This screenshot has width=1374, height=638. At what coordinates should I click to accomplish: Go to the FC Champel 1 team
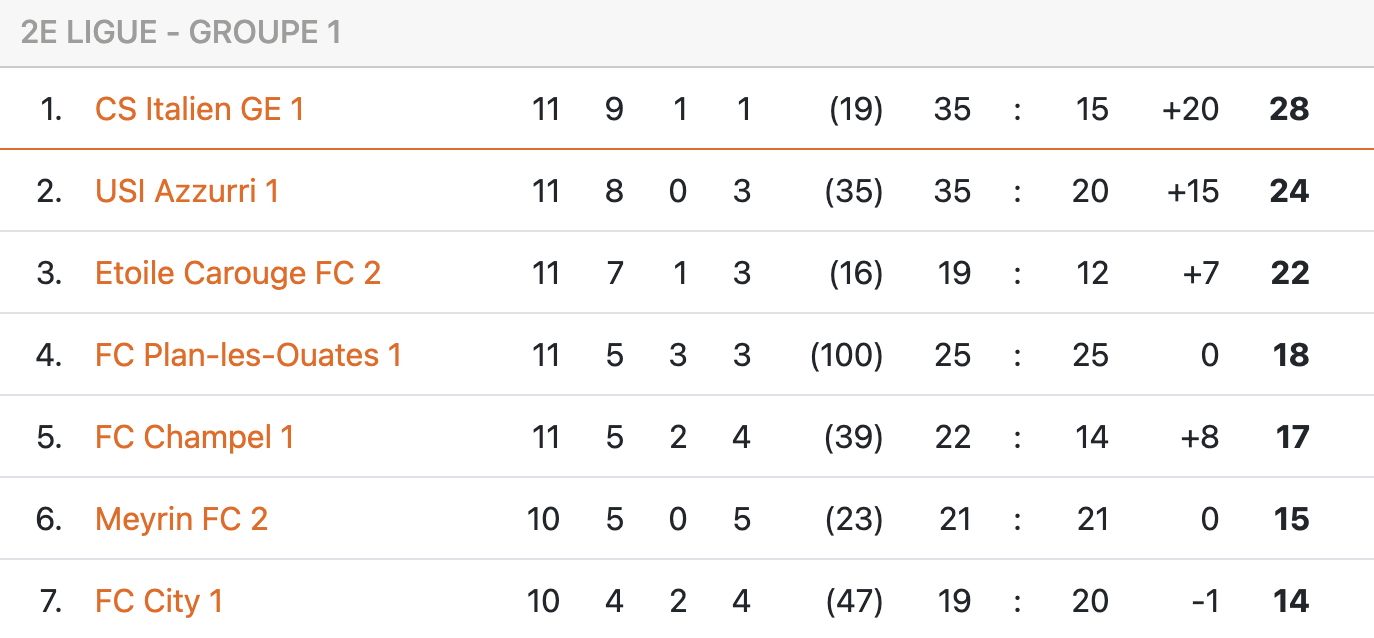(194, 437)
